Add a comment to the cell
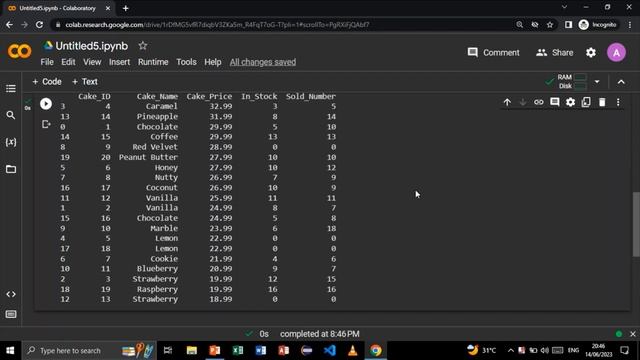Viewport: 640px width, 360px height. pyautogui.click(x=555, y=102)
